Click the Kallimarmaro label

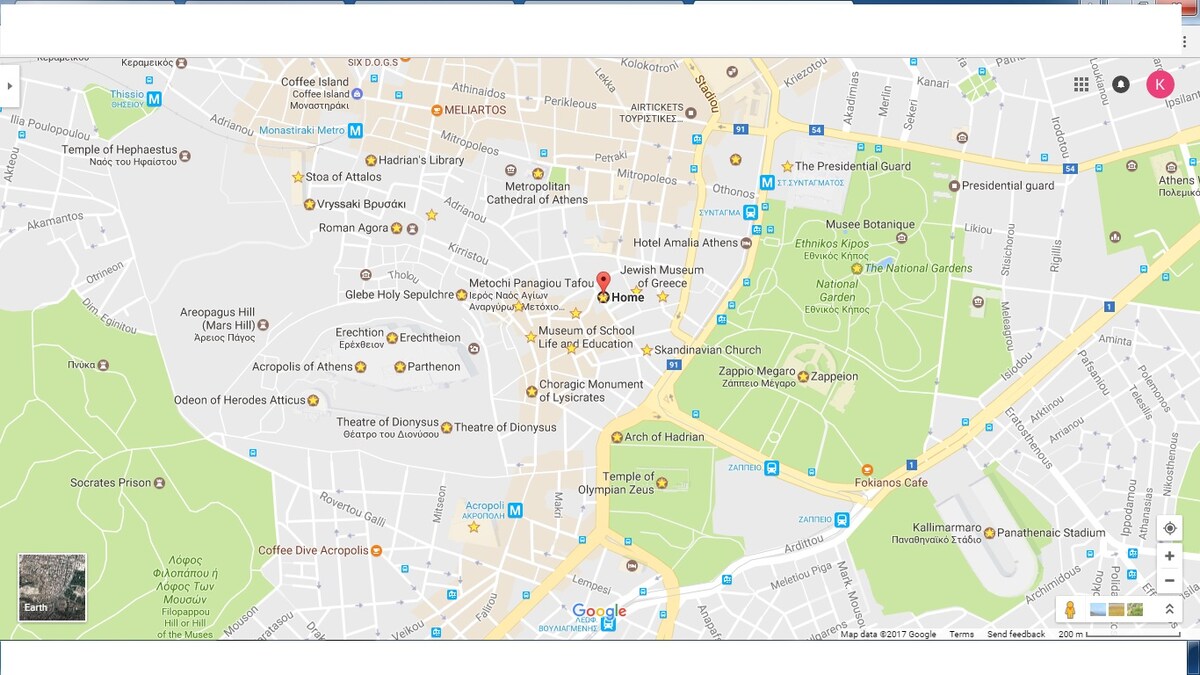[946, 527]
